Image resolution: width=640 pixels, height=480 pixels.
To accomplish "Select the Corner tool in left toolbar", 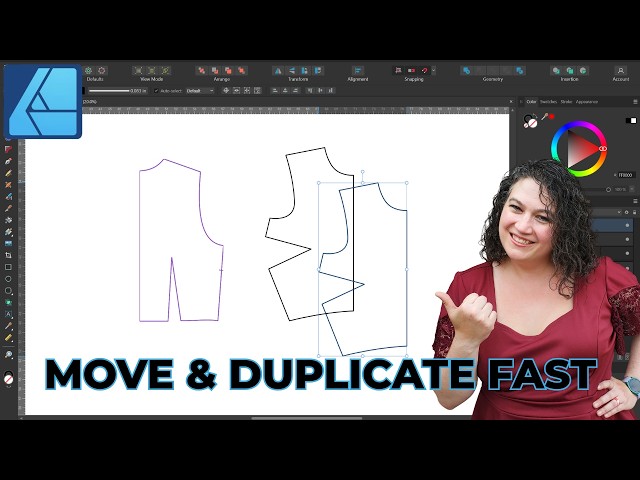I will point(8,149).
